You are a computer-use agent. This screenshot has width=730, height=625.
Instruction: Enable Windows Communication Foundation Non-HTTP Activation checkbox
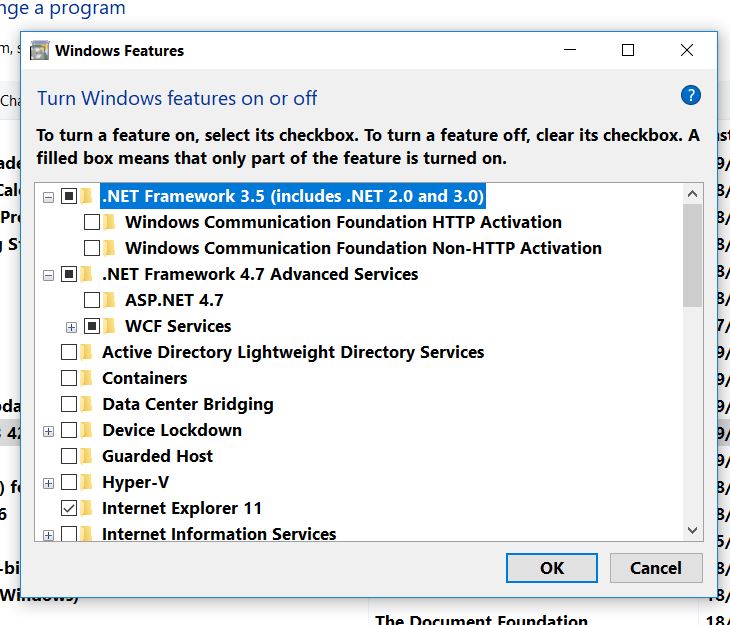[92, 248]
